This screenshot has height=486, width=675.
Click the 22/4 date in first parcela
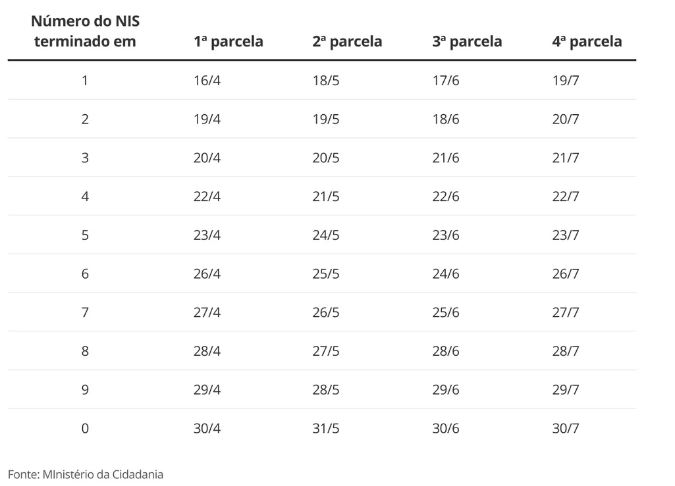coord(207,196)
